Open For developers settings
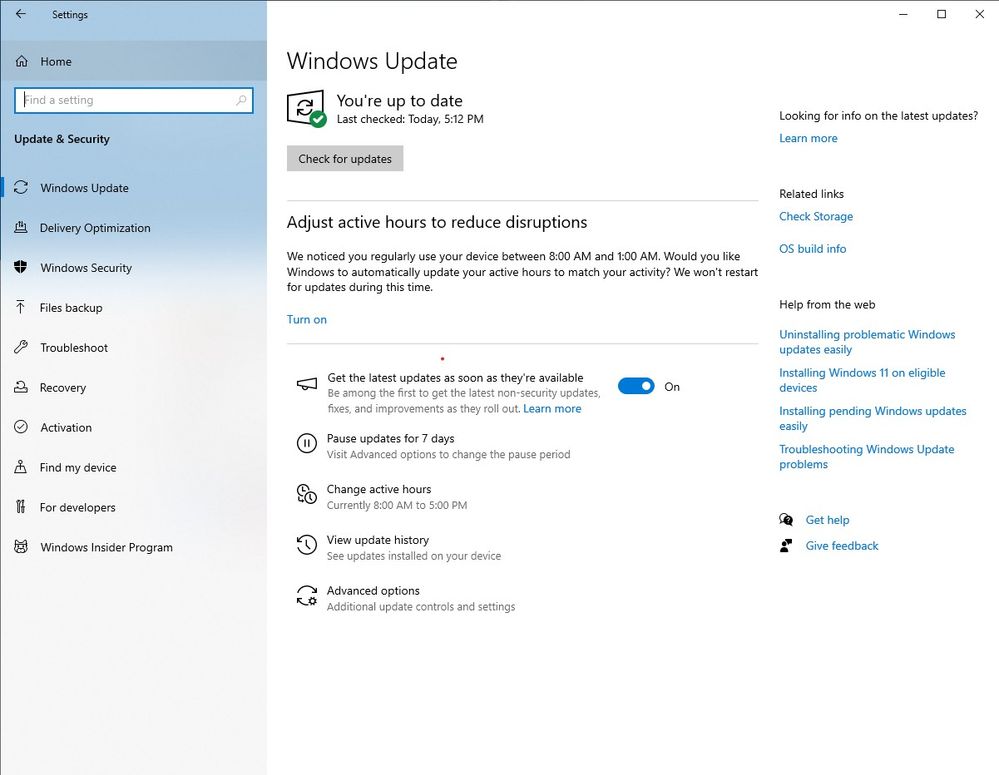999x775 pixels. click(134, 507)
